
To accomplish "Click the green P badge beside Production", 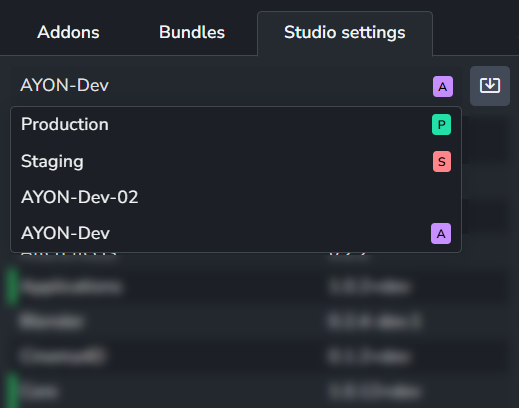I will point(441,125).
